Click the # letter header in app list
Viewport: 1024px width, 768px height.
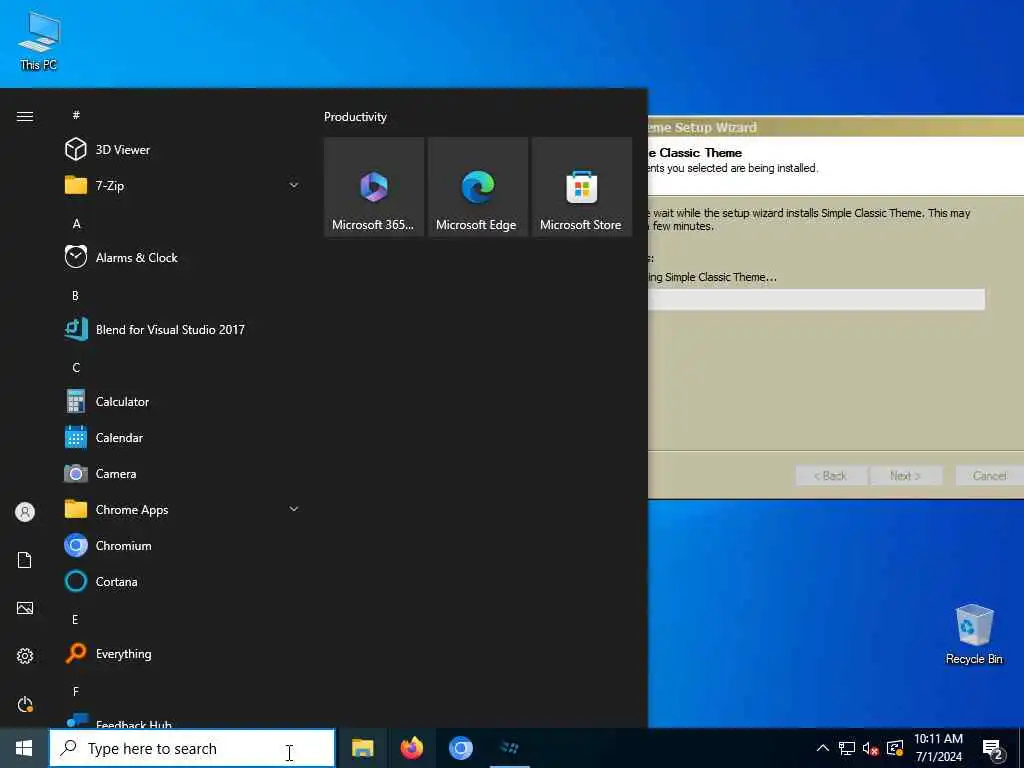(76, 115)
